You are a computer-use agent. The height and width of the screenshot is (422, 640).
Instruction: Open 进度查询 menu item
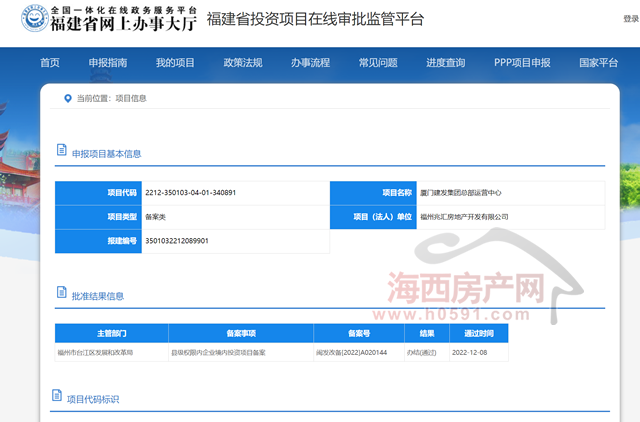(446, 62)
